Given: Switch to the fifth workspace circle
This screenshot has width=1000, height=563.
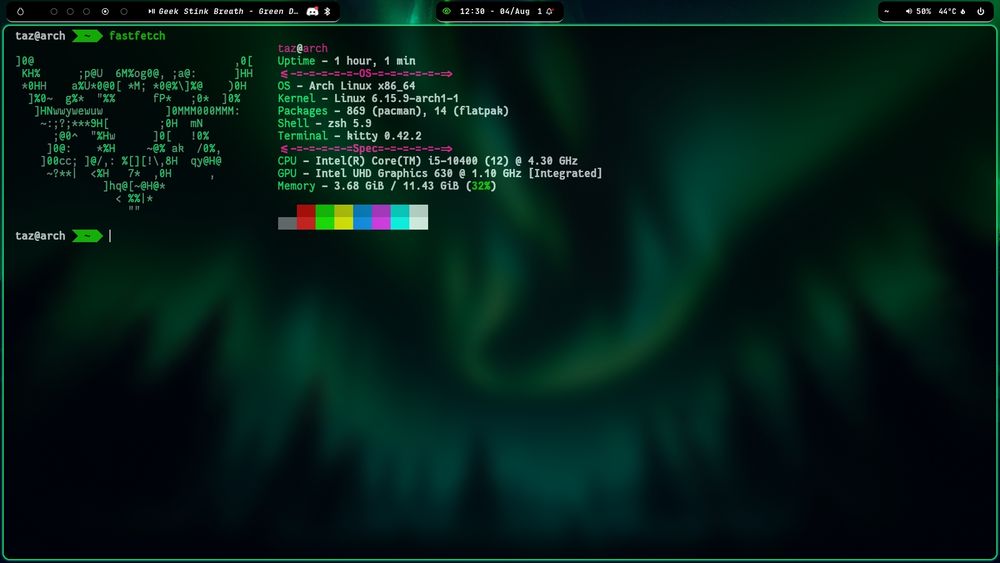Looking at the screenshot, I should (x=124, y=11).
